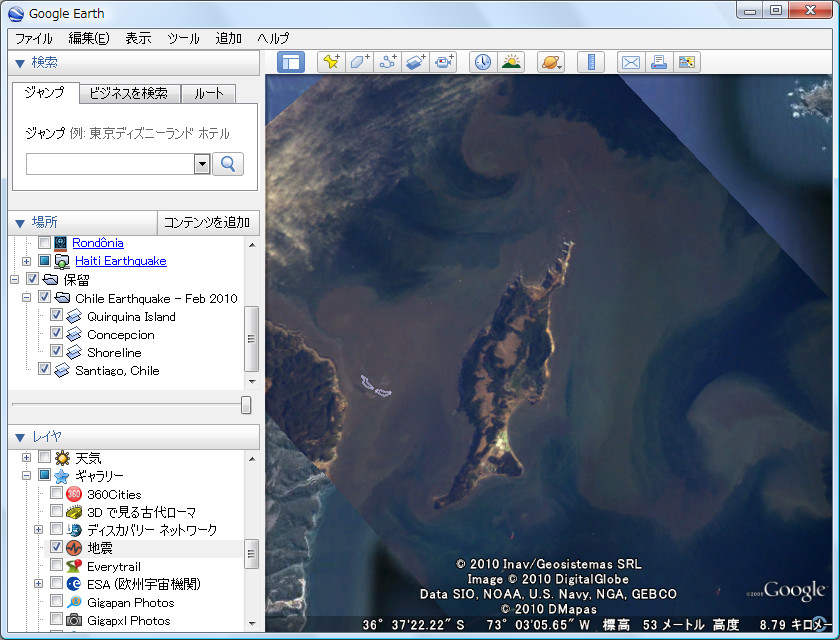Click in the ジャンプ search input field
840x640 pixels.
(x=110, y=164)
